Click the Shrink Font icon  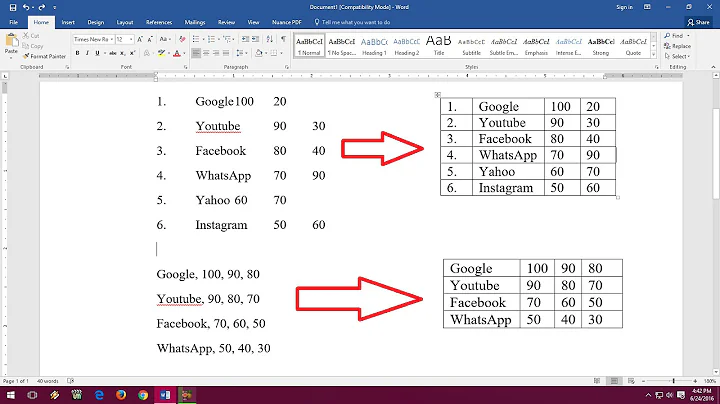pos(150,39)
